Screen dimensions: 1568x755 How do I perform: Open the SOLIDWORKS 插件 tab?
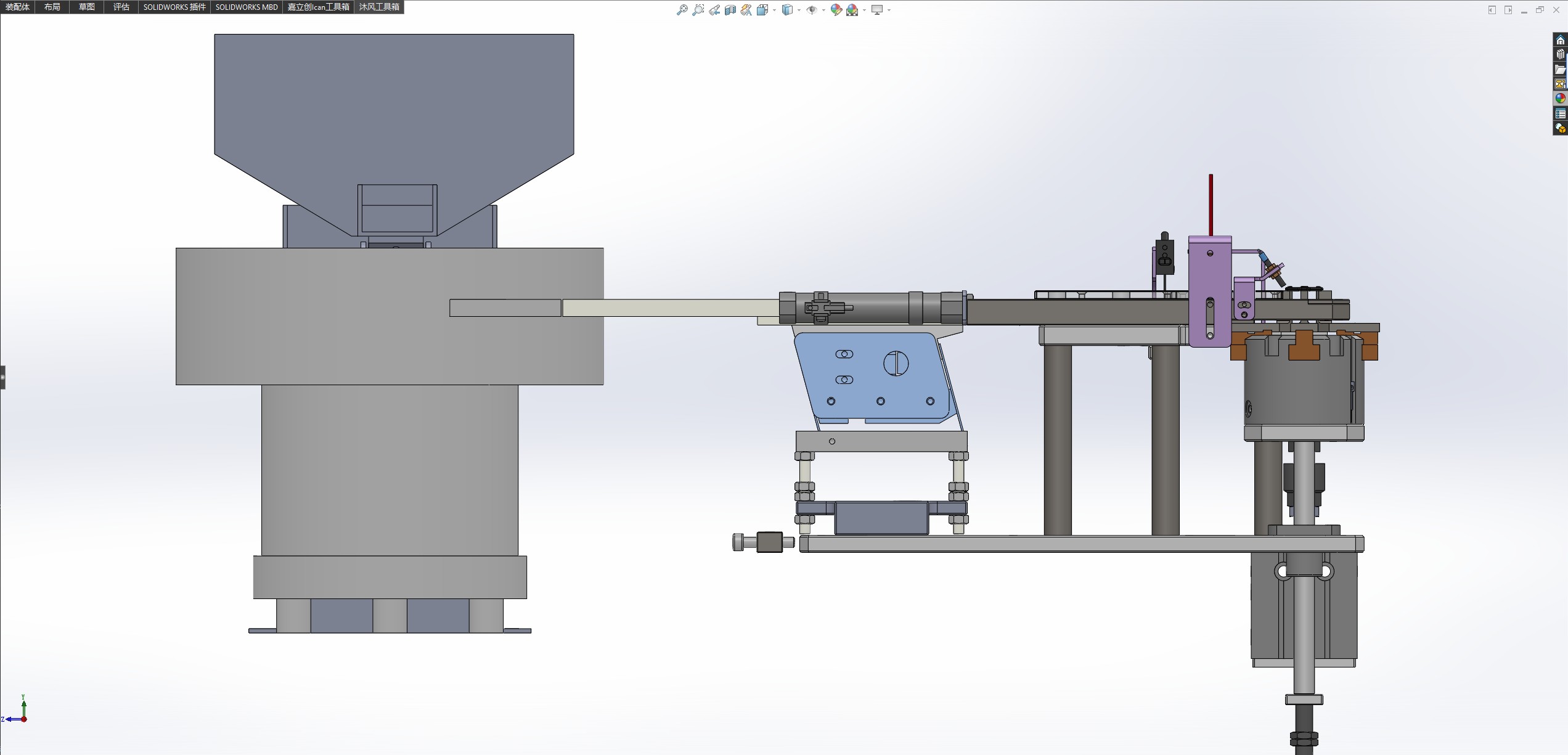coord(174,7)
